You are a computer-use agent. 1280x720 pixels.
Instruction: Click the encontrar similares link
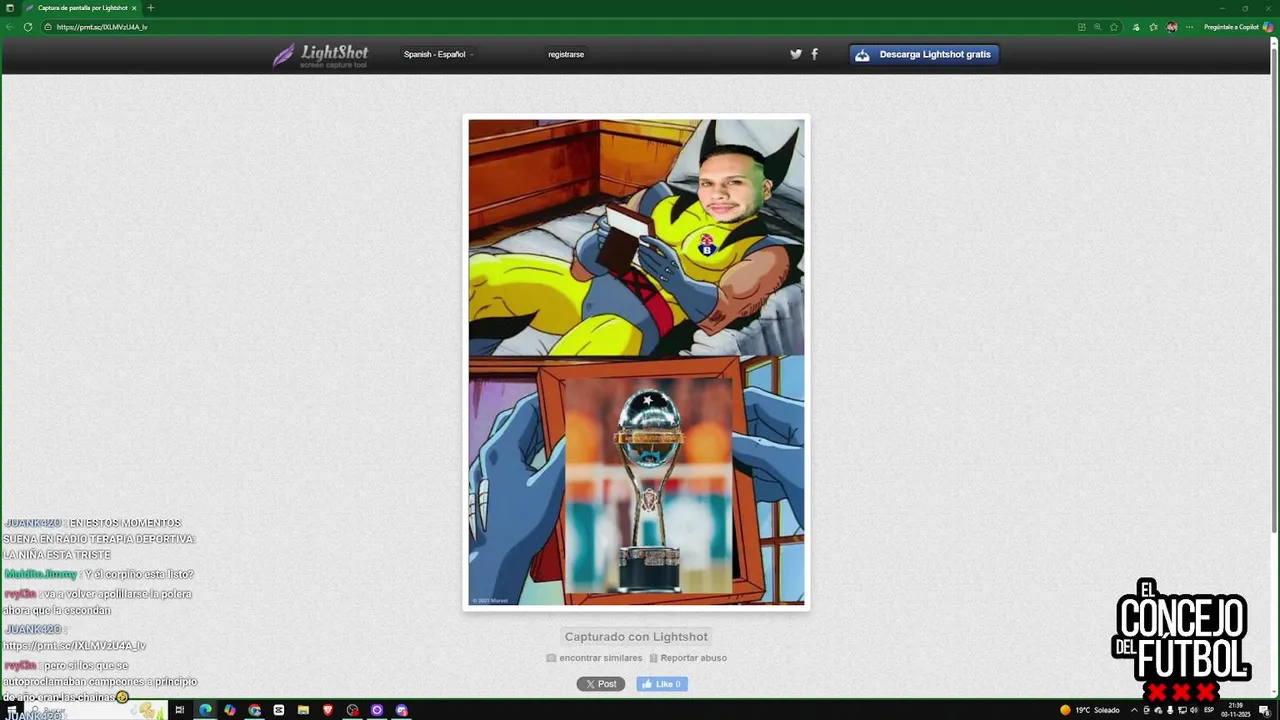pos(594,658)
